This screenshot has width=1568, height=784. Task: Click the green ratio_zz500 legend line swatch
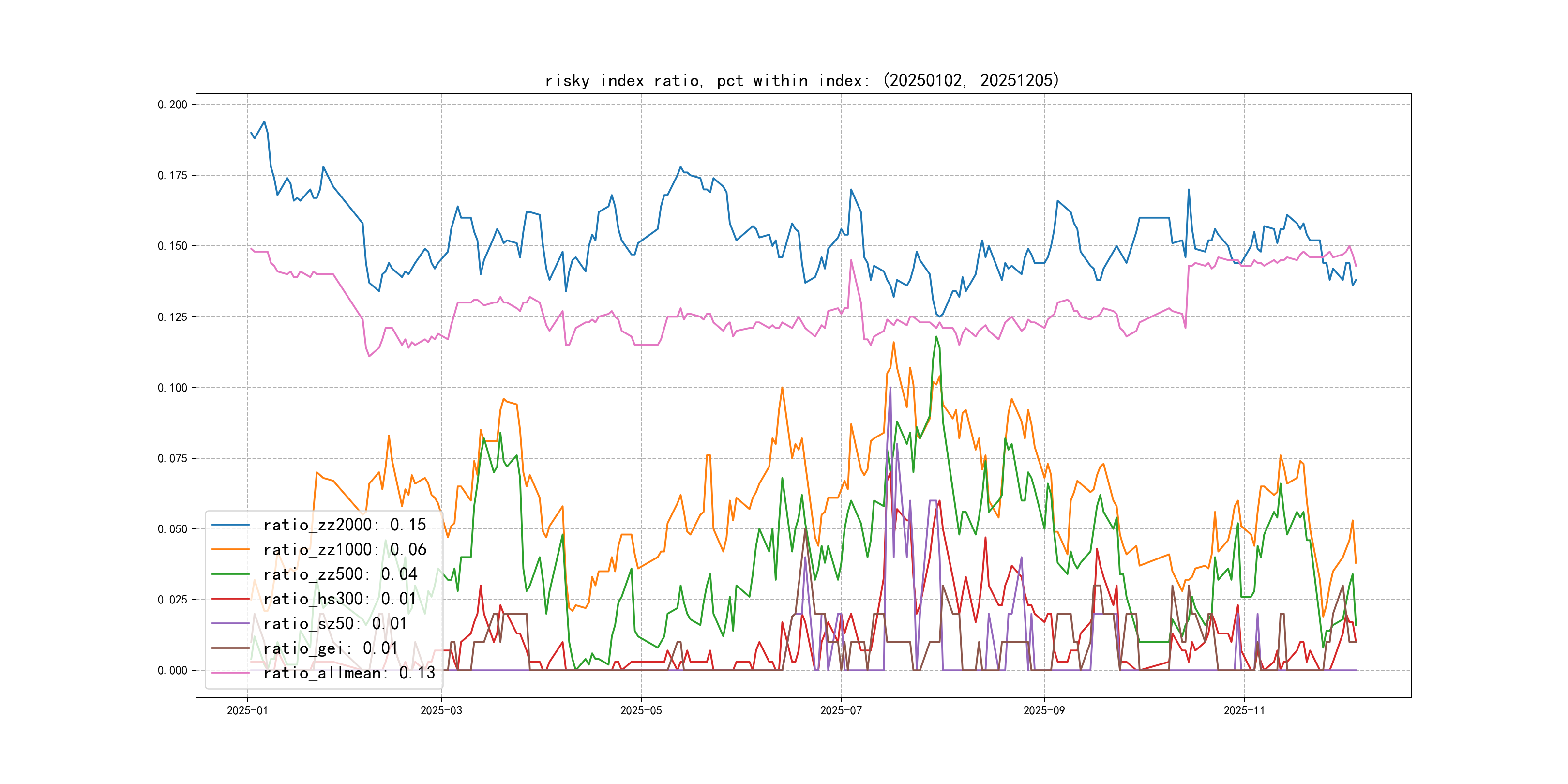coord(231,574)
